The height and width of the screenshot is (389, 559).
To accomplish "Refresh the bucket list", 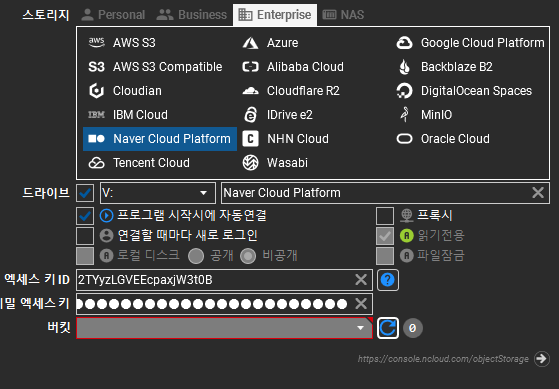I will (x=388, y=328).
